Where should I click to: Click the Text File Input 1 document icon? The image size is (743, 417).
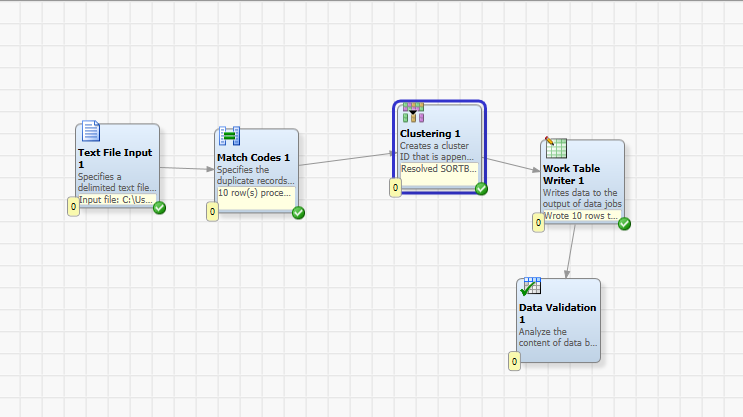[x=91, y=131]
